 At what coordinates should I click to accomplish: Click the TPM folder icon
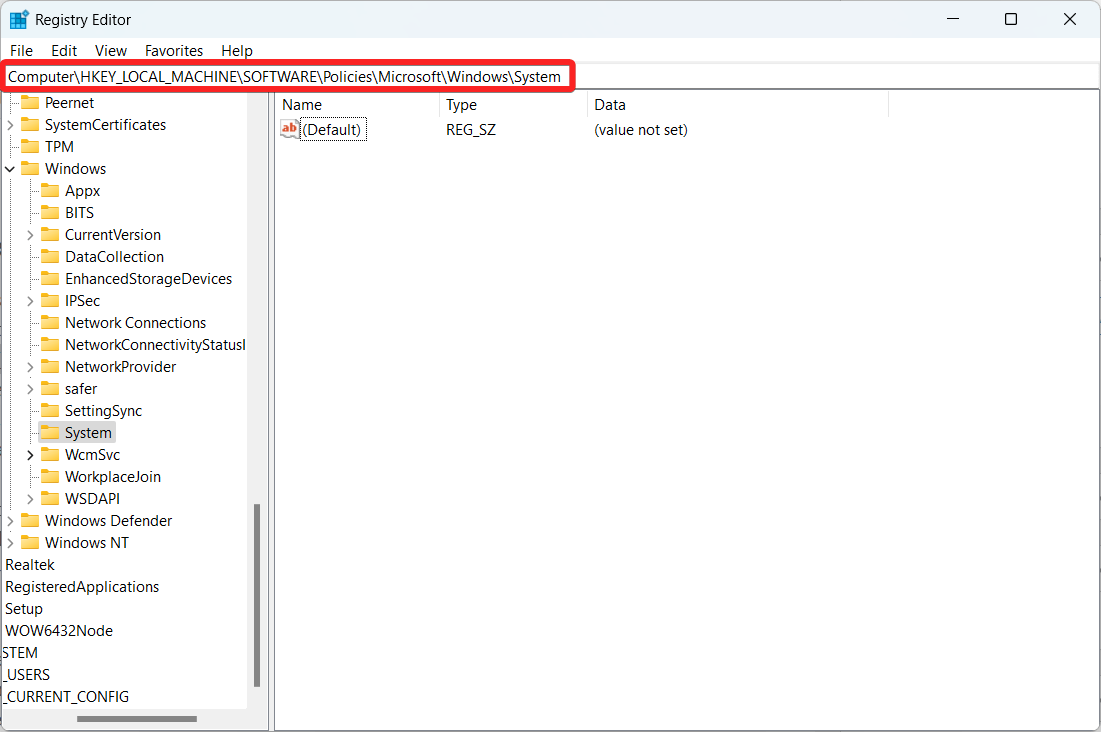point(32,146)
